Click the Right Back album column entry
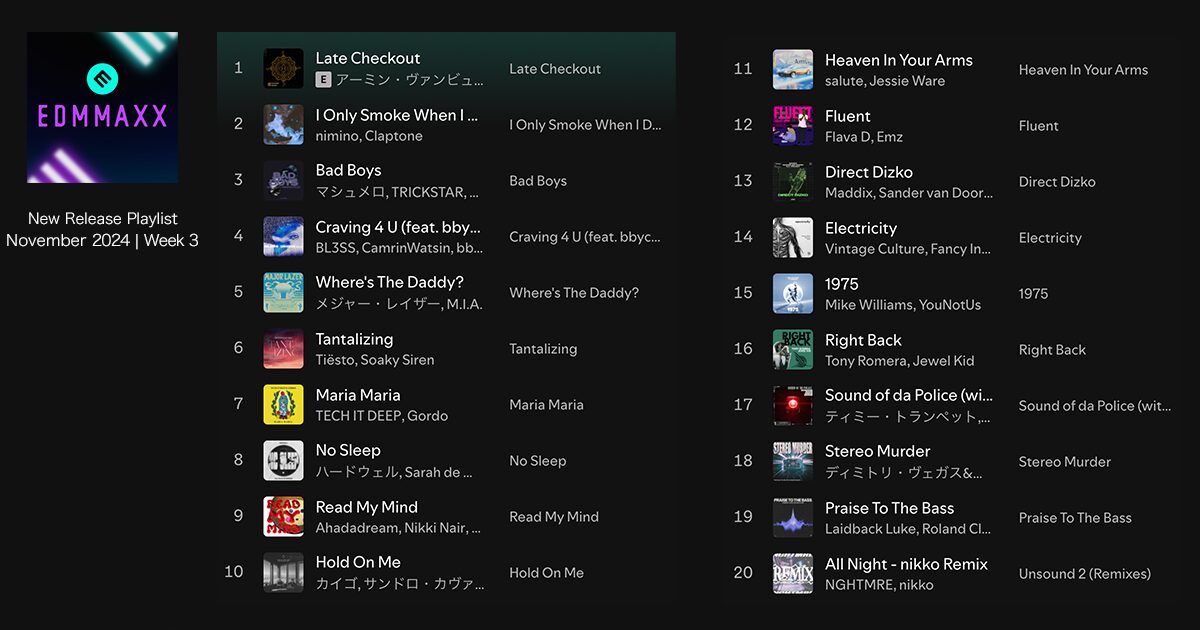1200x630 pixels. pos(1052,350)
